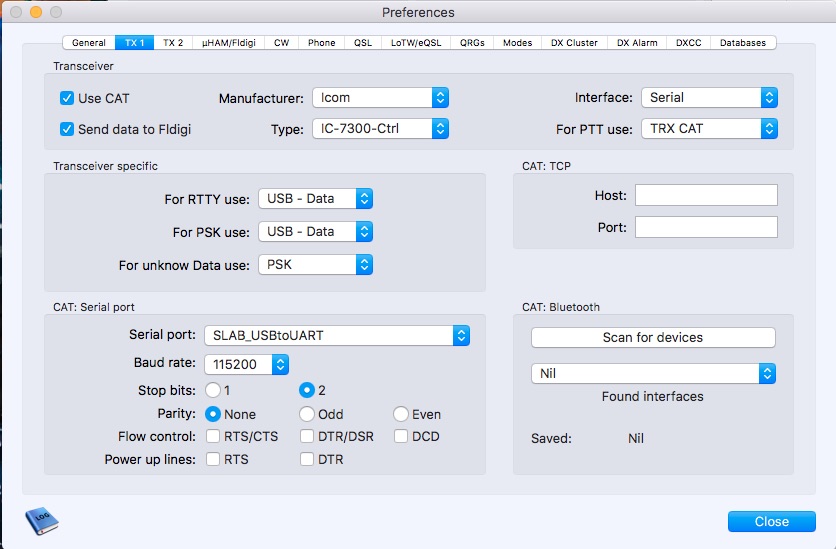
Task: Expand the Type dropdown IC-7300-Ctrl
Action: [x=380, y=129]
